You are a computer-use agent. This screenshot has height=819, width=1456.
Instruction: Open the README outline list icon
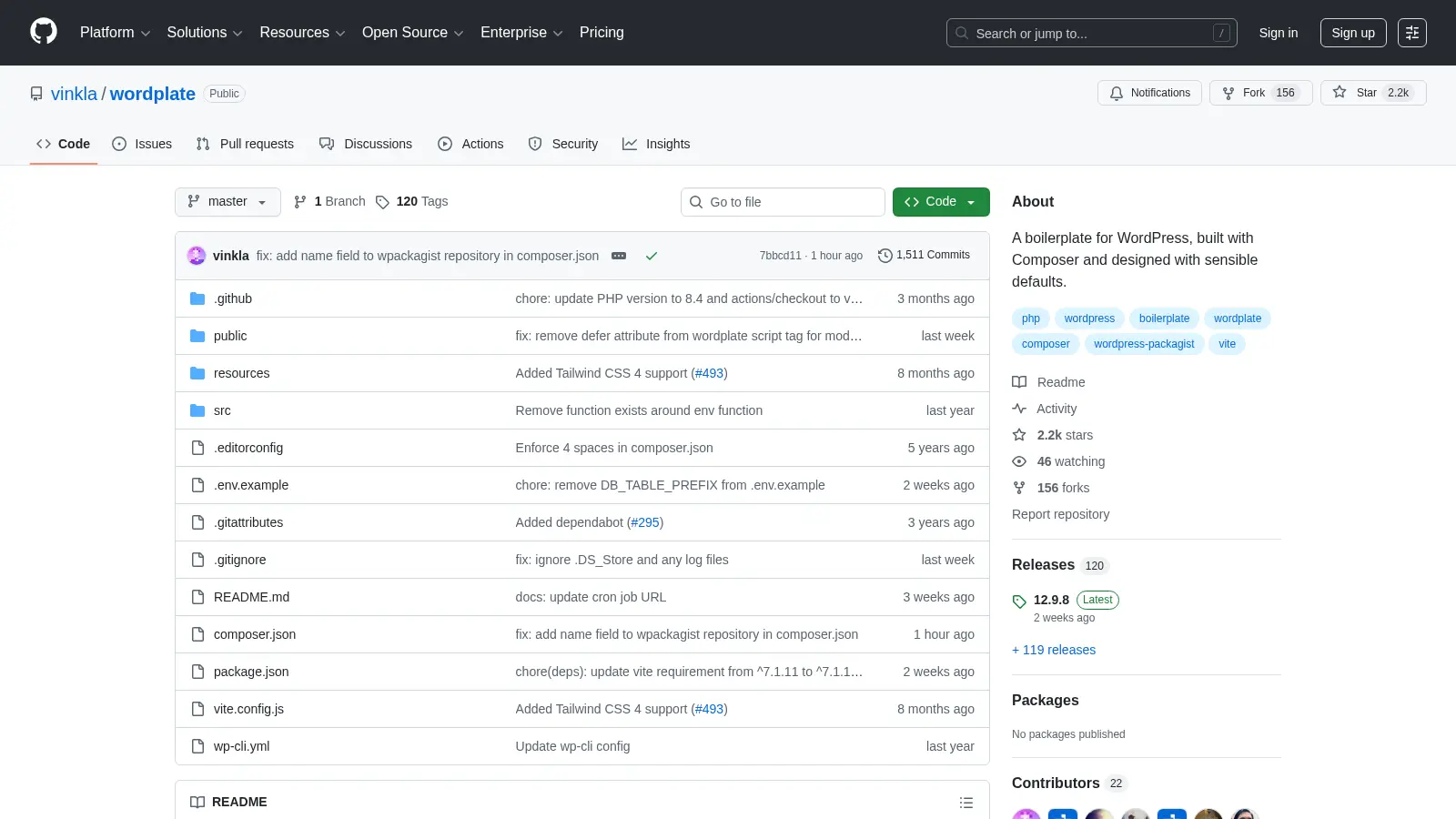click(966, 803)
